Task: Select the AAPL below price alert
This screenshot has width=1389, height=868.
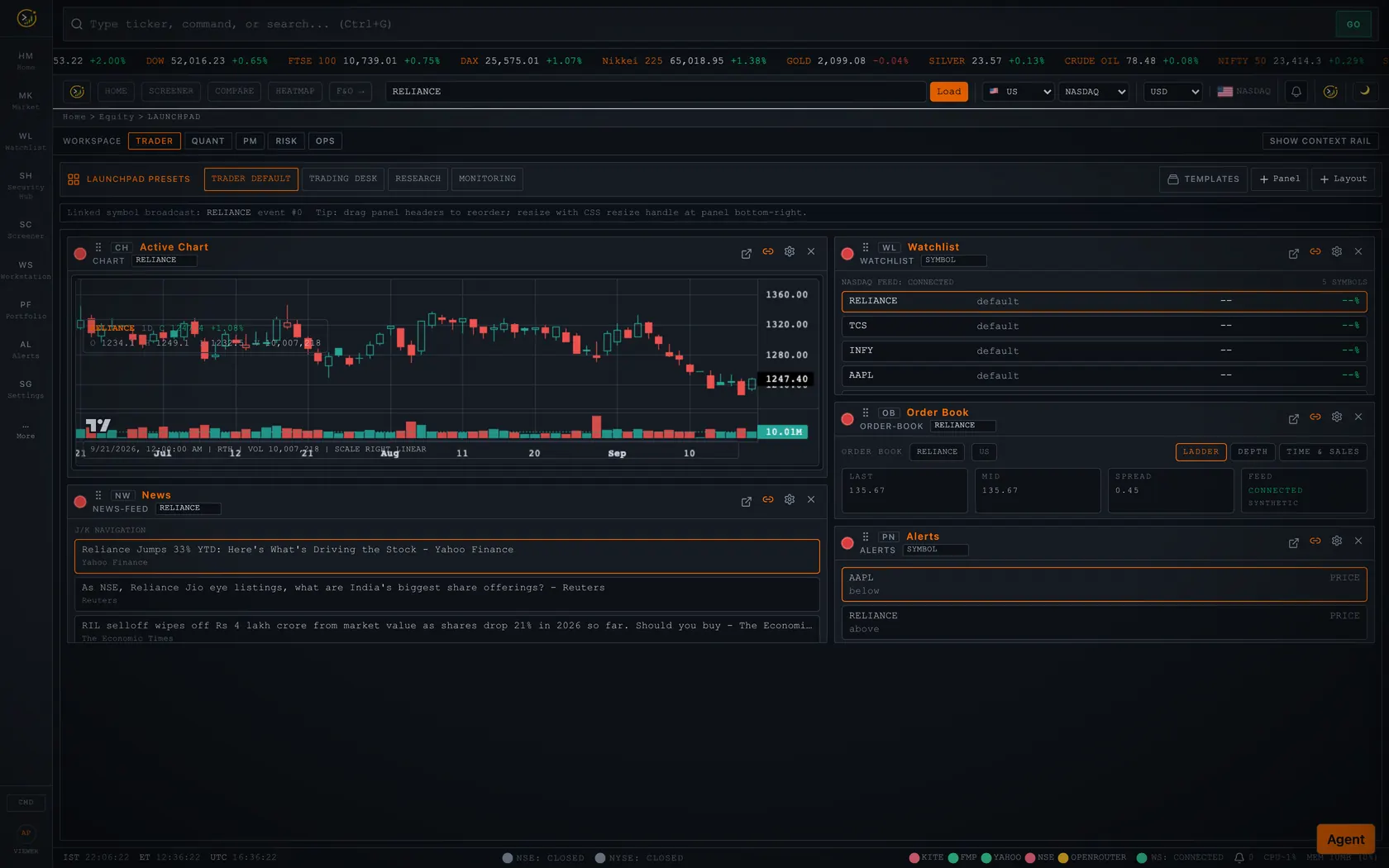Action: (x=1104, y=584)
